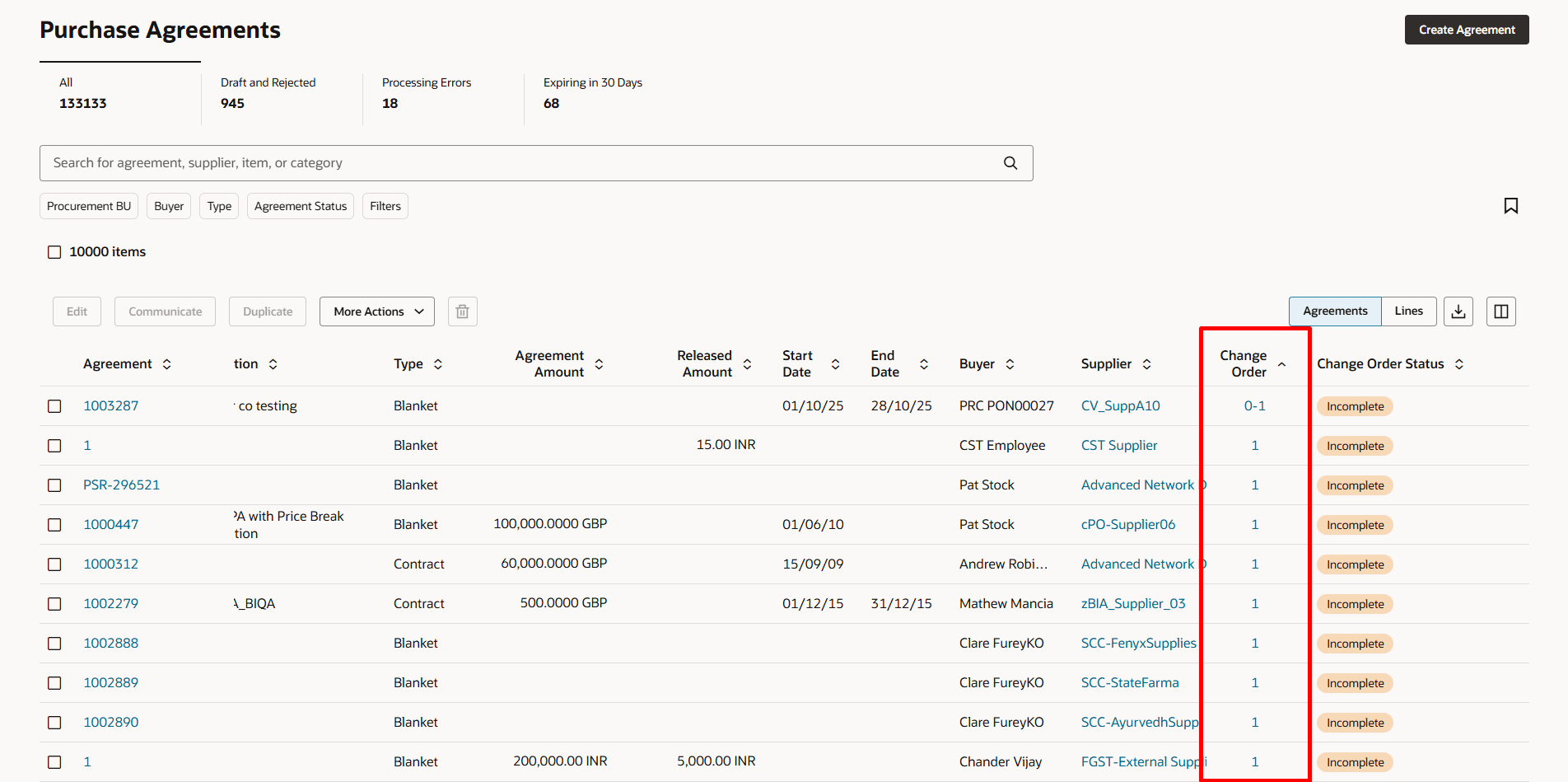The width and height of the screenshot is (1568, 782).
Task: Open the Filters chip
Action: [x=385, y=205]
